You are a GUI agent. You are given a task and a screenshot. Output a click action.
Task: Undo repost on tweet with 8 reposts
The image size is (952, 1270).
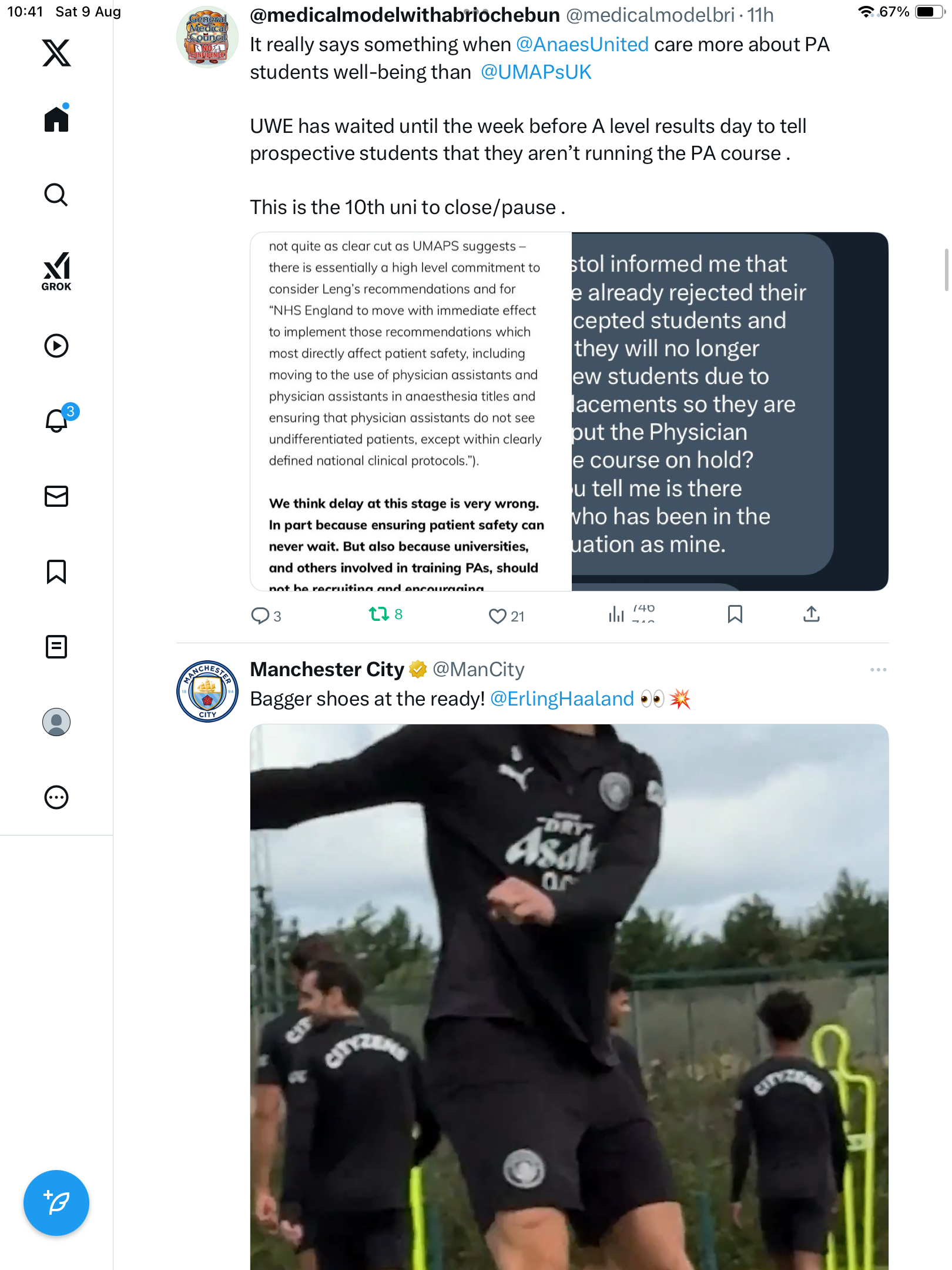pos(386,614)
